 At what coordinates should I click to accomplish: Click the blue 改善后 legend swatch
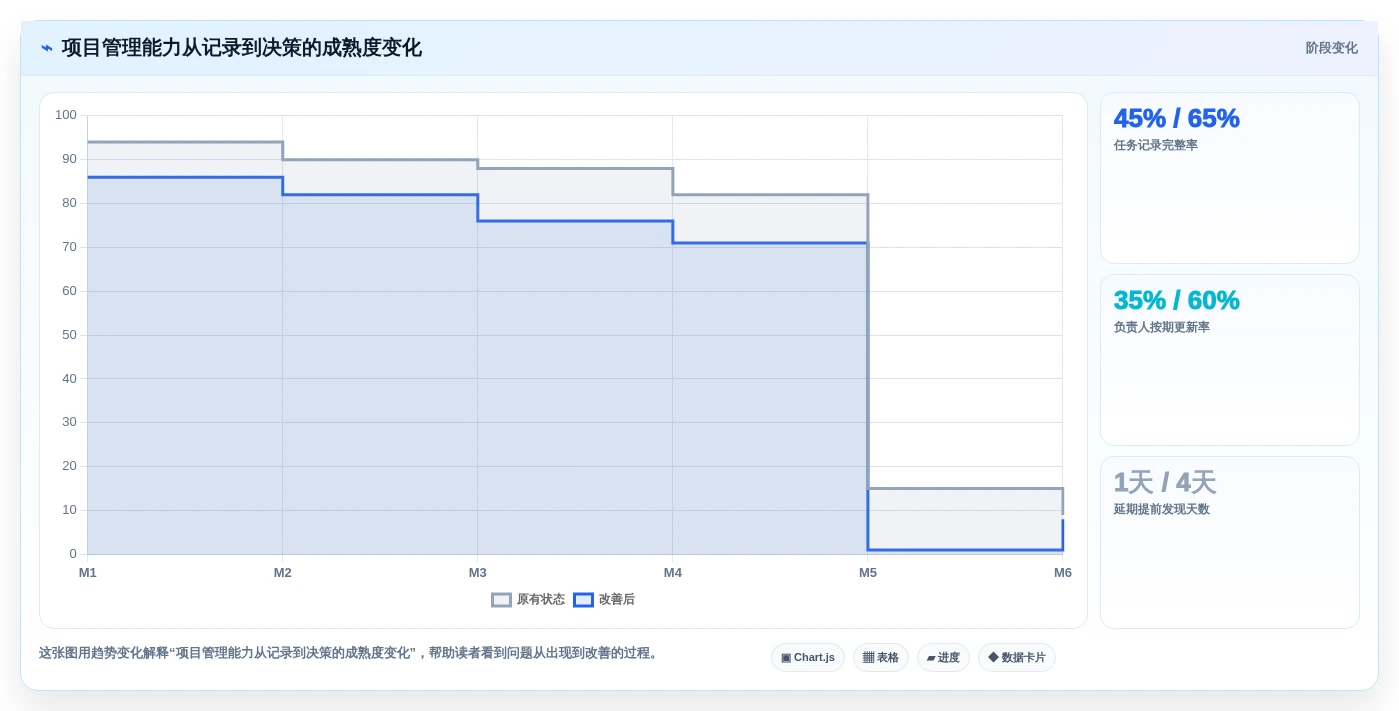[583, 600]
